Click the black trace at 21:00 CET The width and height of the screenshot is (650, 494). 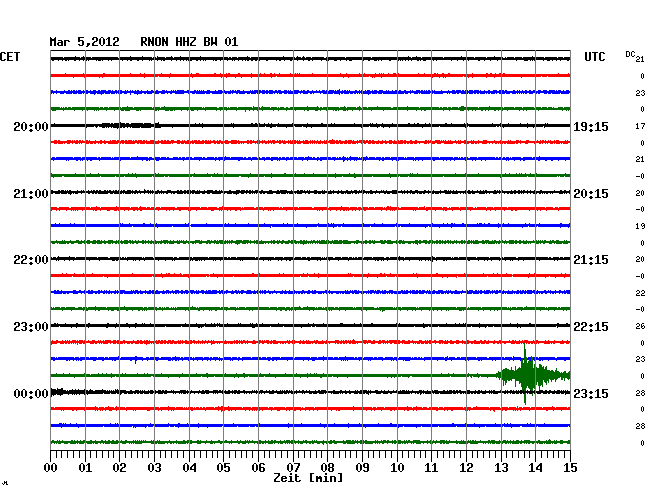pyautogui.click(x=310, y=192)
